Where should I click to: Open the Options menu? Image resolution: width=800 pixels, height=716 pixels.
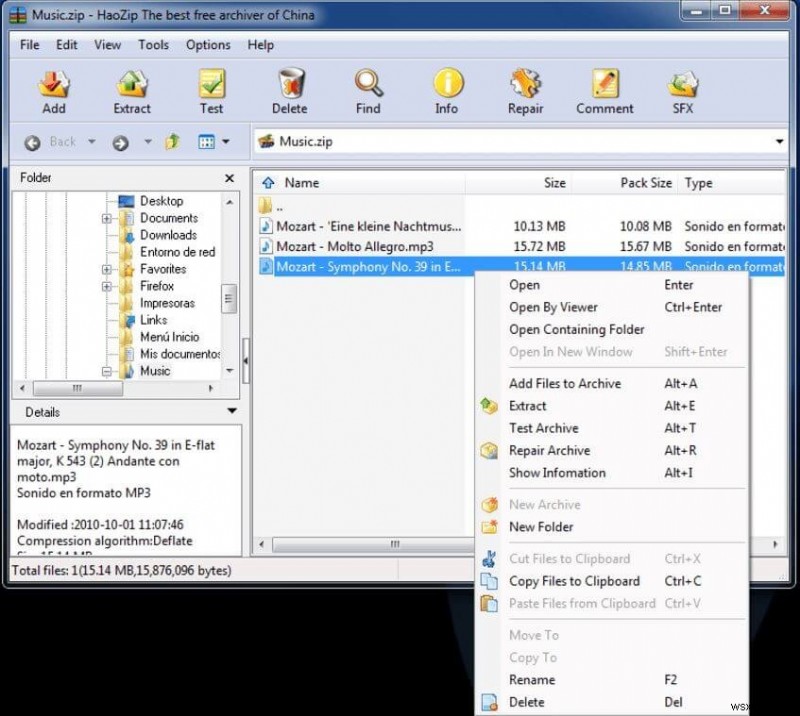click(x=208, y=45)
